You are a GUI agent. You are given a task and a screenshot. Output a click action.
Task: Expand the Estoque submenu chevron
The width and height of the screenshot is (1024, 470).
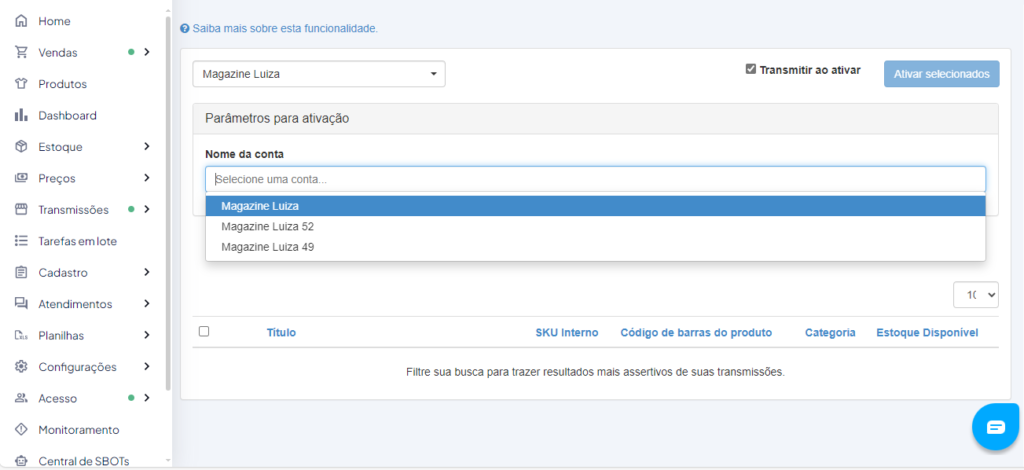point(147,146)
